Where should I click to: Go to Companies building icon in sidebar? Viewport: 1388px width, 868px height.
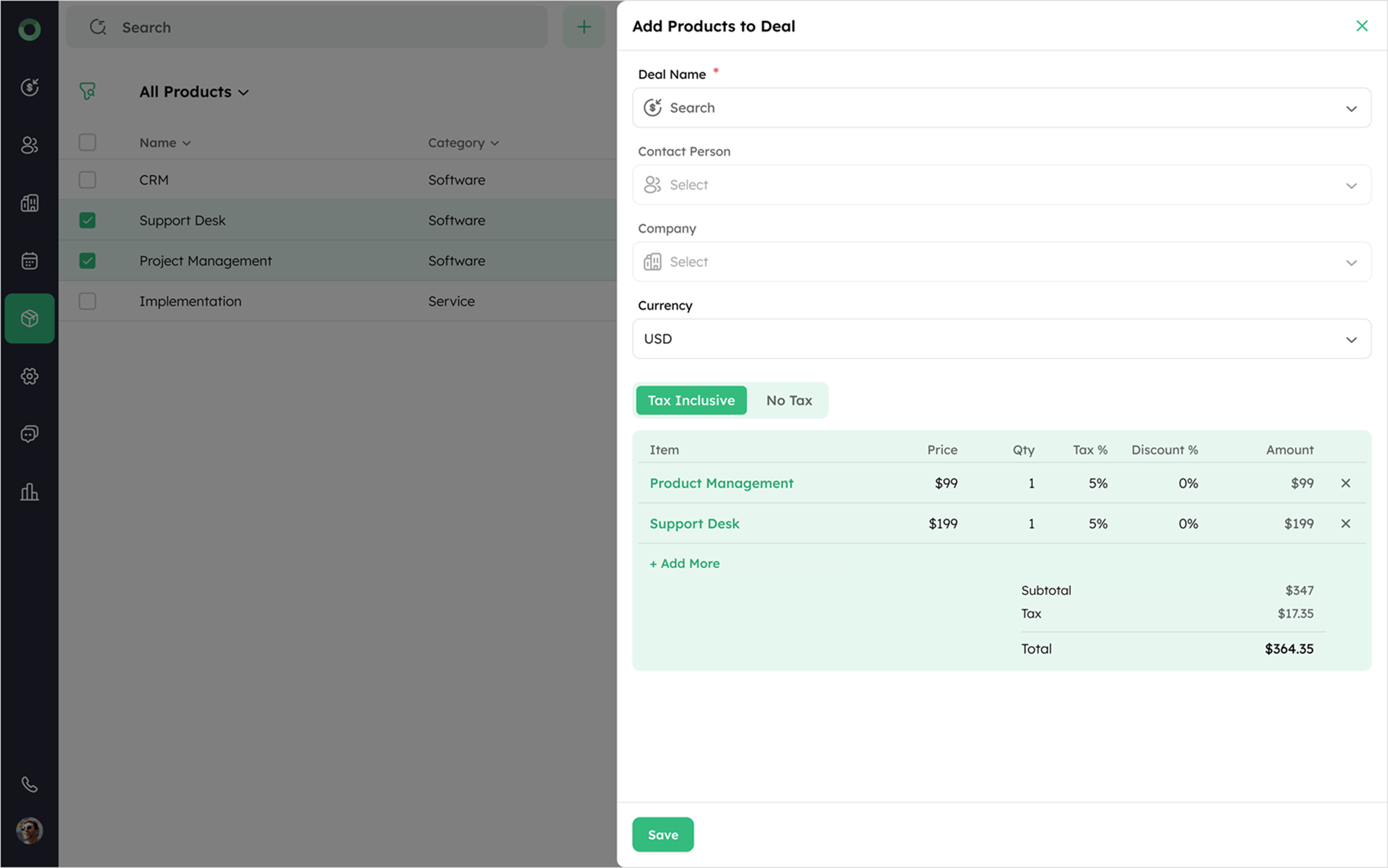click(29, 203)
